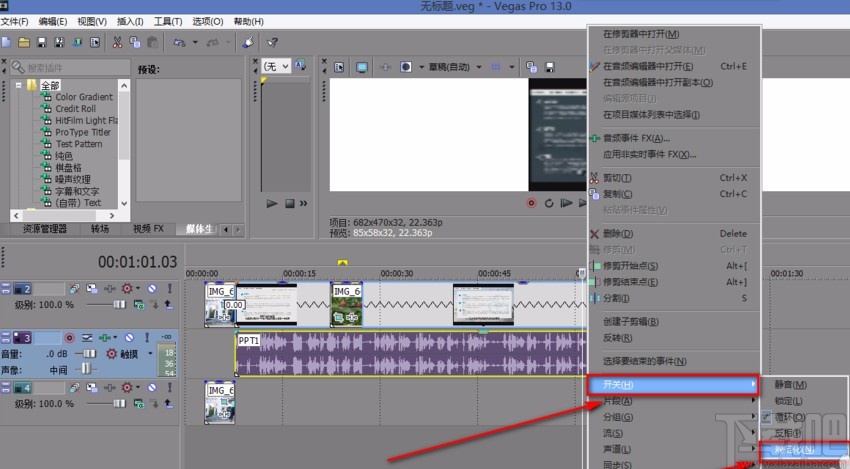Choose 分割(I) from context menu
The height and width of the screenshot is (469, 850).
tap(618, 298)
